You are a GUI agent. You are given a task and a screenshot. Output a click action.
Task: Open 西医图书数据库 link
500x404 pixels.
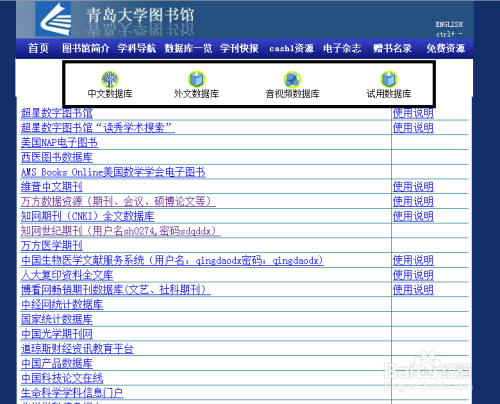[57, 157]
